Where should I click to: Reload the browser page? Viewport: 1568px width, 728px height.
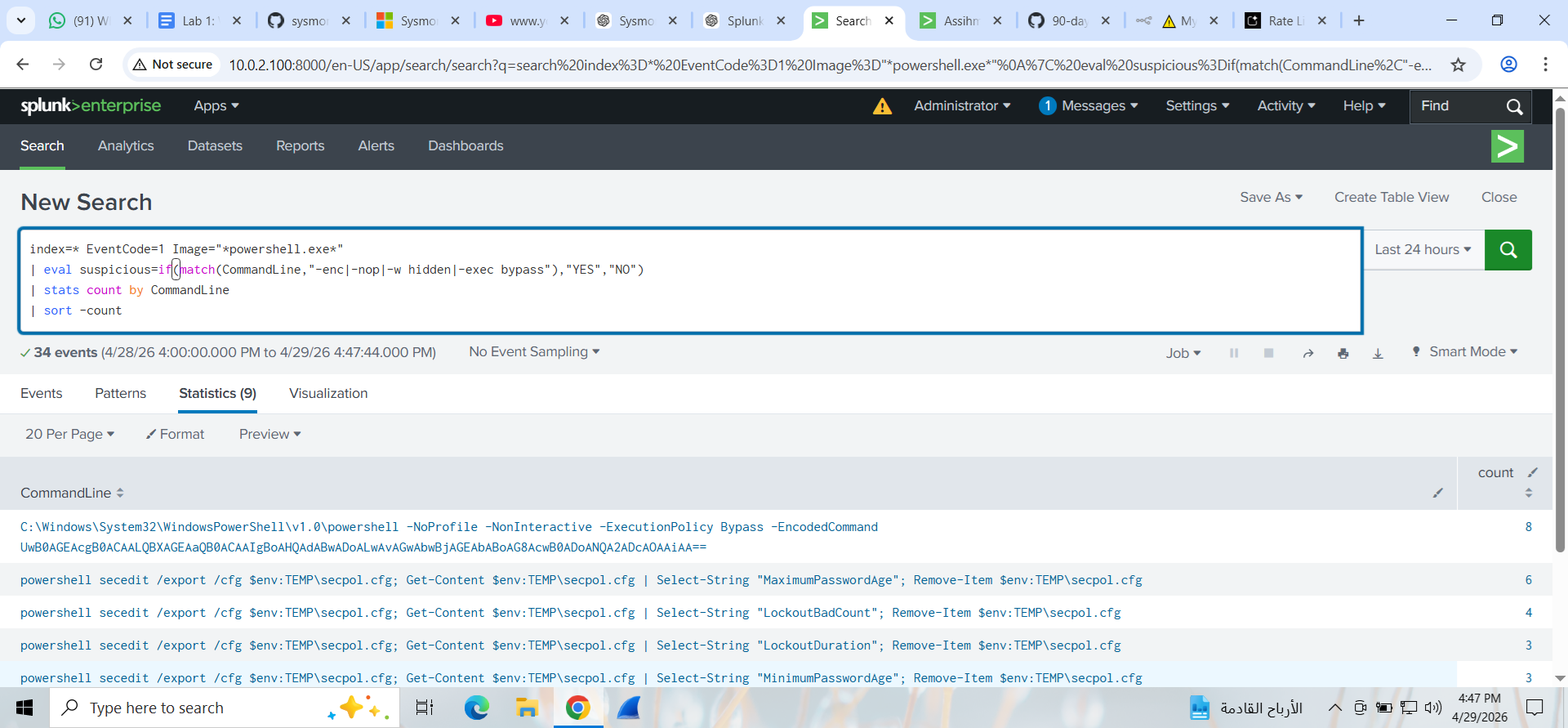(x=96, y=64)
